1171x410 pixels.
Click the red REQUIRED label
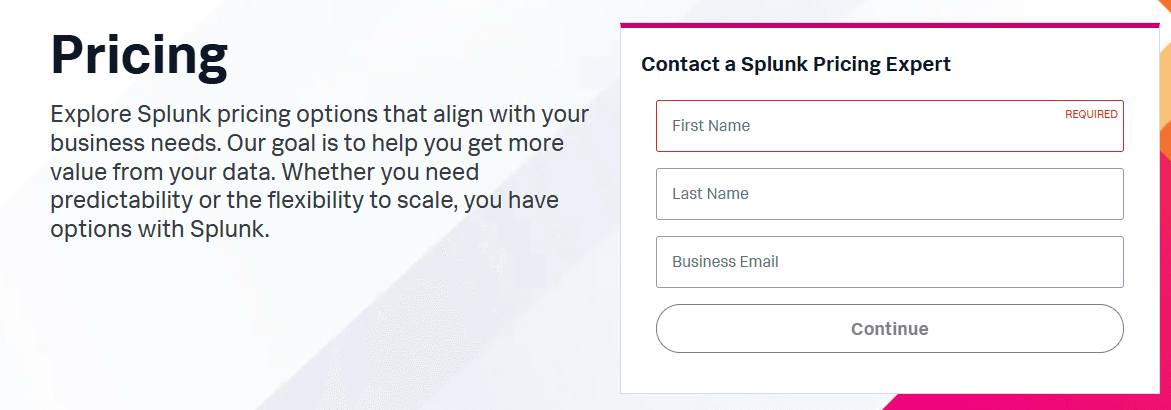coord(1091,114)
